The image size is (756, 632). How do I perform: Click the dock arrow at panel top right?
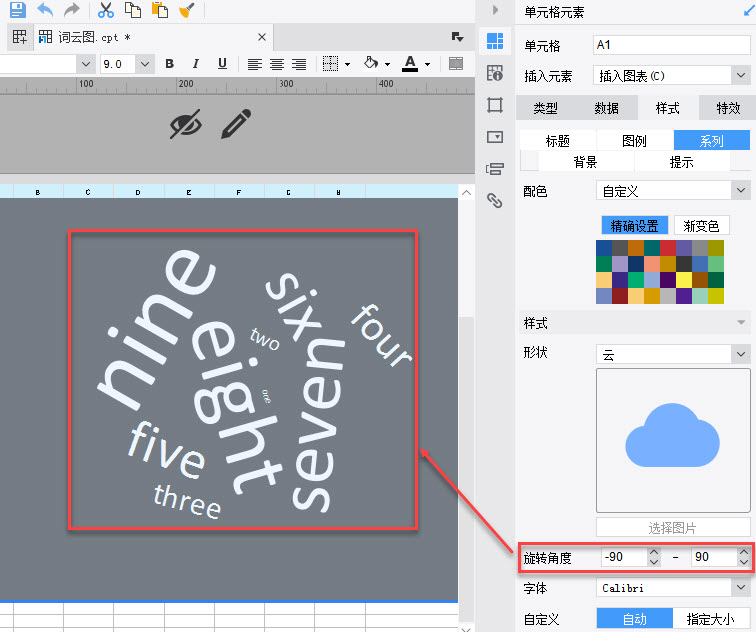tap(749, 11)
